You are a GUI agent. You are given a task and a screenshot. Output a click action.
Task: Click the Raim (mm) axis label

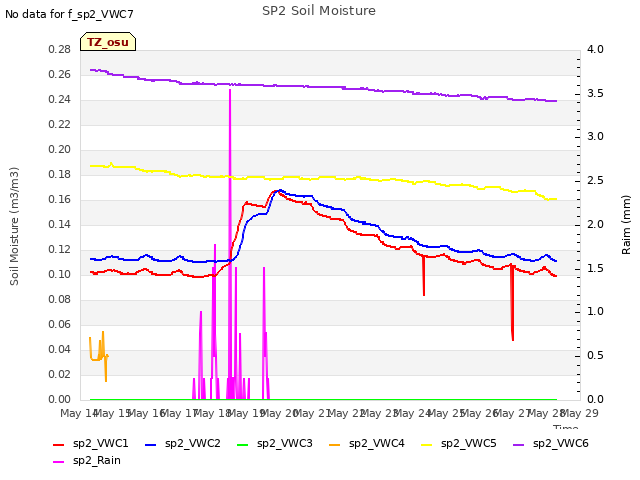point(626,225)
